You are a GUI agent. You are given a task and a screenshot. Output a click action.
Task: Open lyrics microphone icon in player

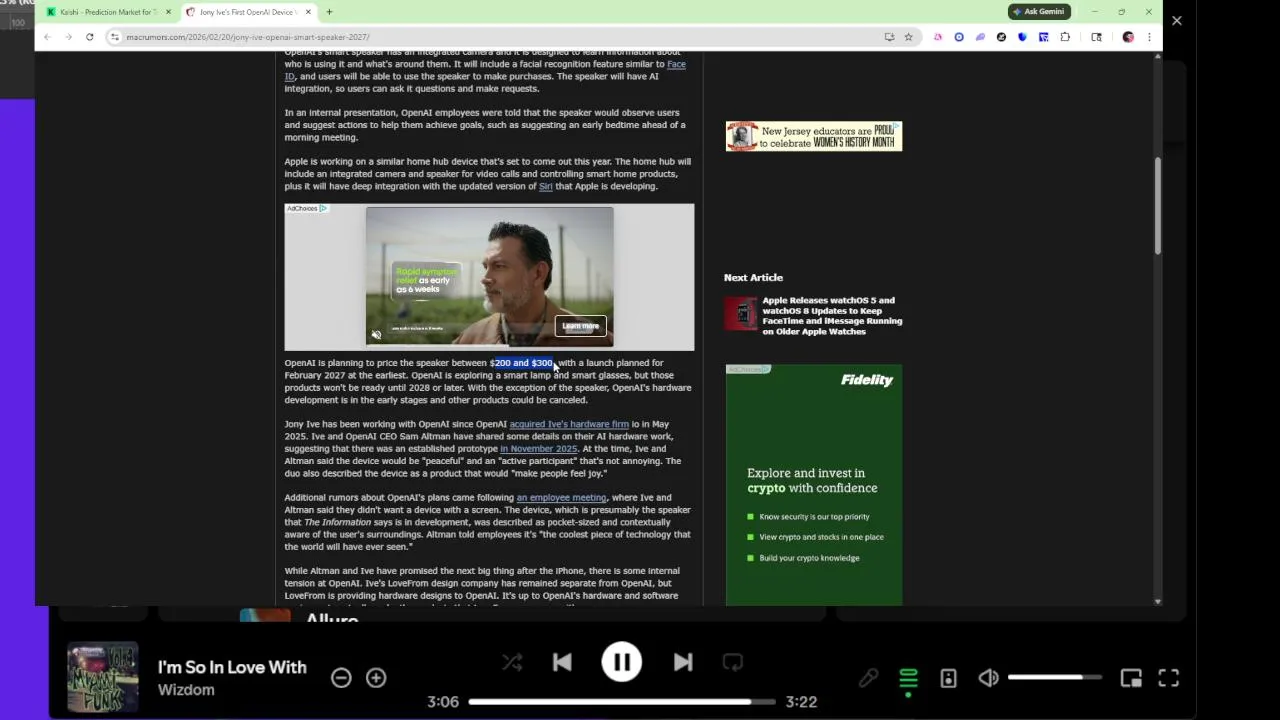coord(868,678)
